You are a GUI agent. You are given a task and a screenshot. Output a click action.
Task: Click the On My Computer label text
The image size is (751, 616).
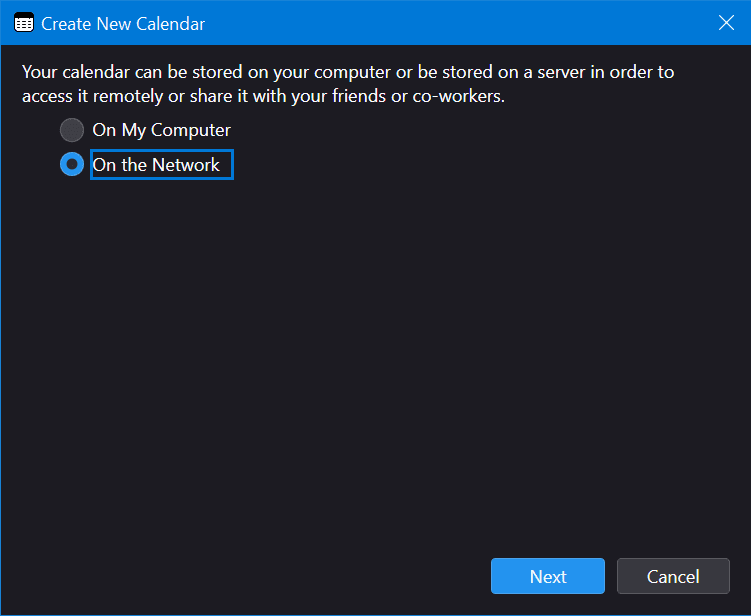(161, 130)
